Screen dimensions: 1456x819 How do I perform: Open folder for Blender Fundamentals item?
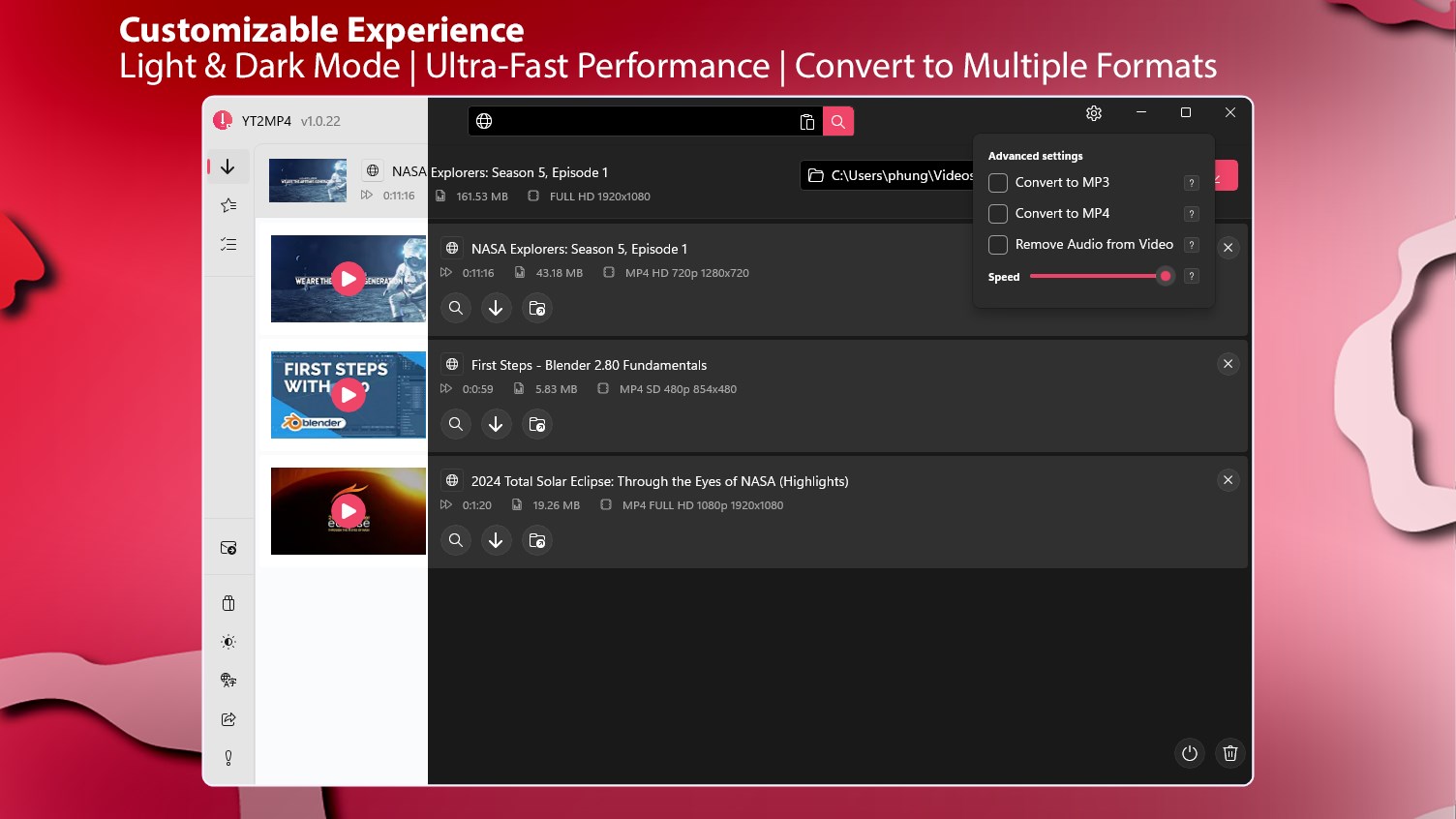click(536, 424)
